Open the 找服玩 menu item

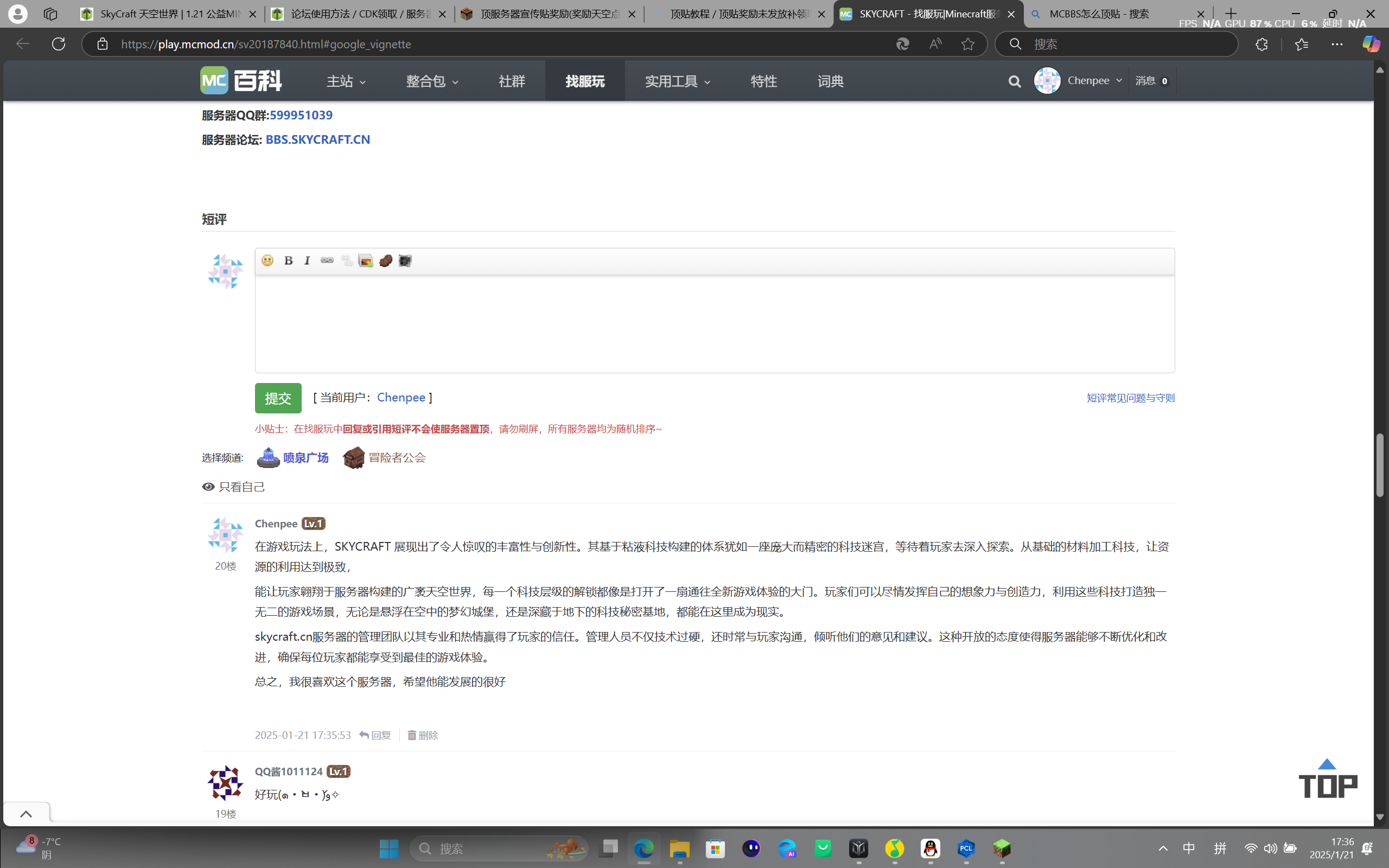585,81
